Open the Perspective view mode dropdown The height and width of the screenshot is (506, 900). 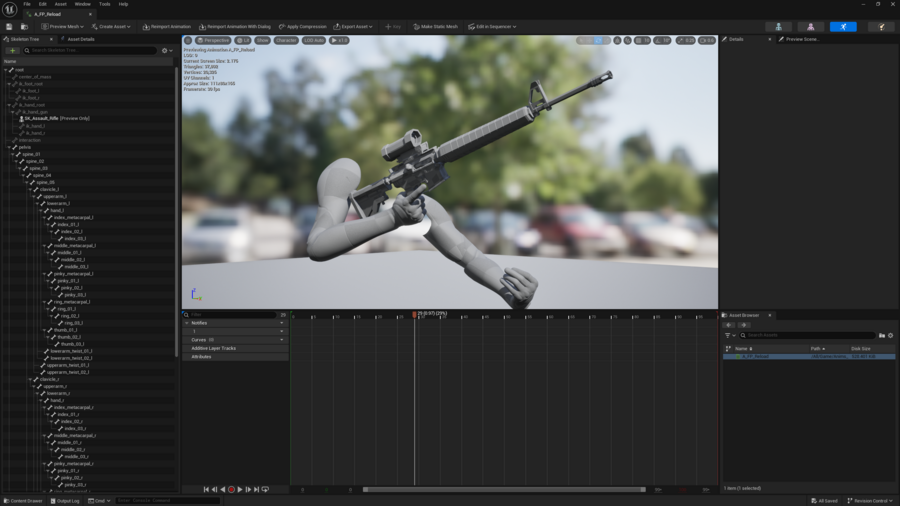[213, 41]
